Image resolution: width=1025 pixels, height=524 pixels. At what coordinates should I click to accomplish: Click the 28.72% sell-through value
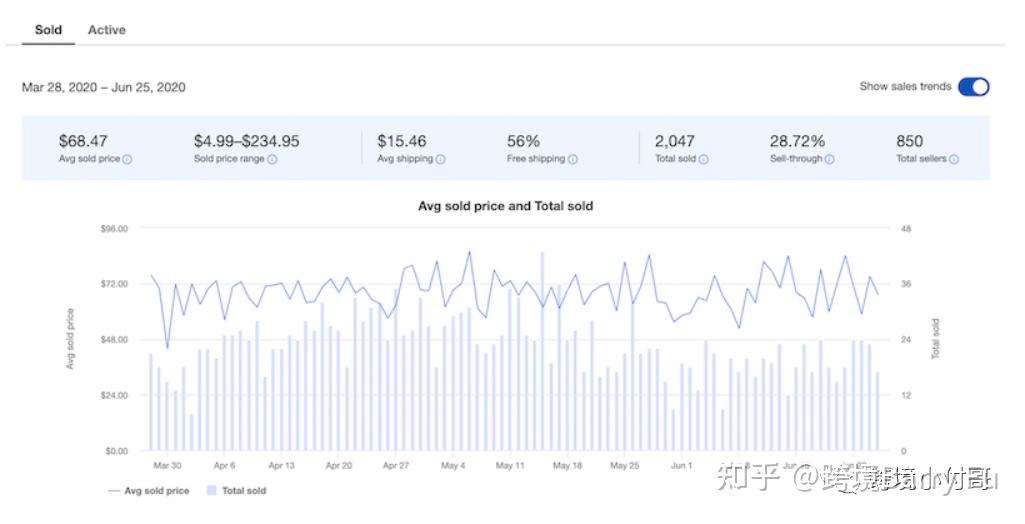(797, 141)
